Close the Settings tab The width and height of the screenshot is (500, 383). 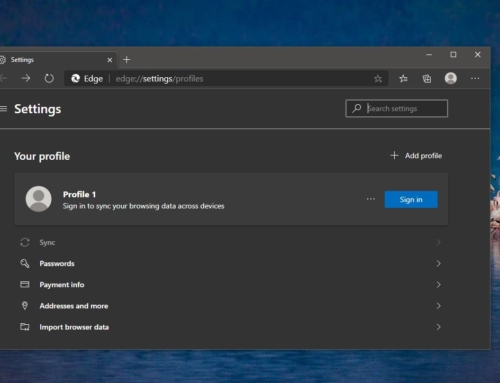pos(110,60)
